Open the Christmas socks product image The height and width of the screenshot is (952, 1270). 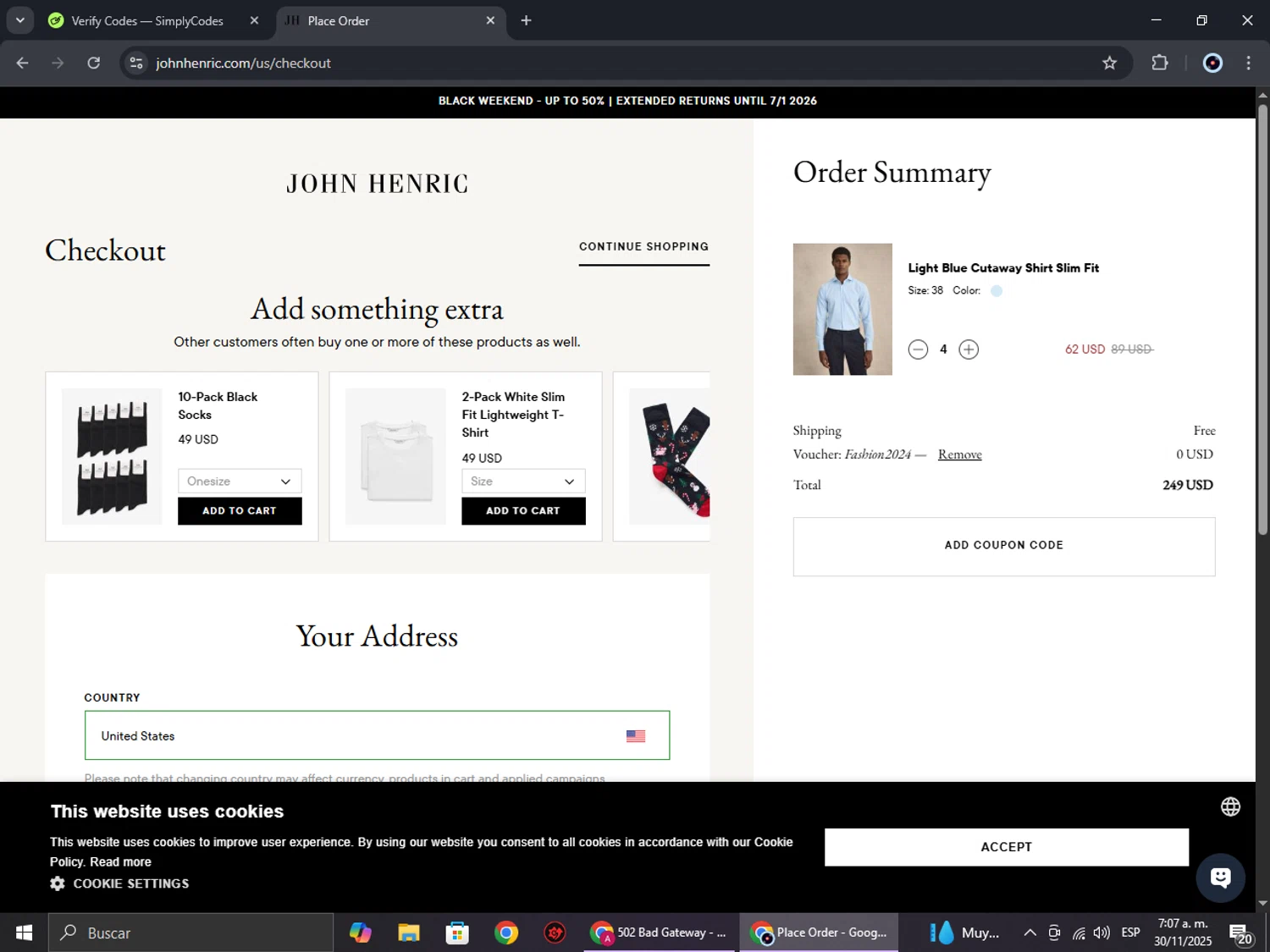(x=670, y=456)
